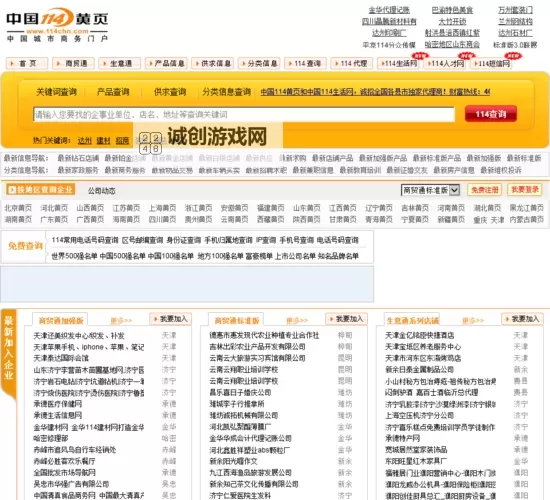The image size is (550, 500).
Task: Visit 114人才网 in the nav bar
Action: tap(445, 64)
